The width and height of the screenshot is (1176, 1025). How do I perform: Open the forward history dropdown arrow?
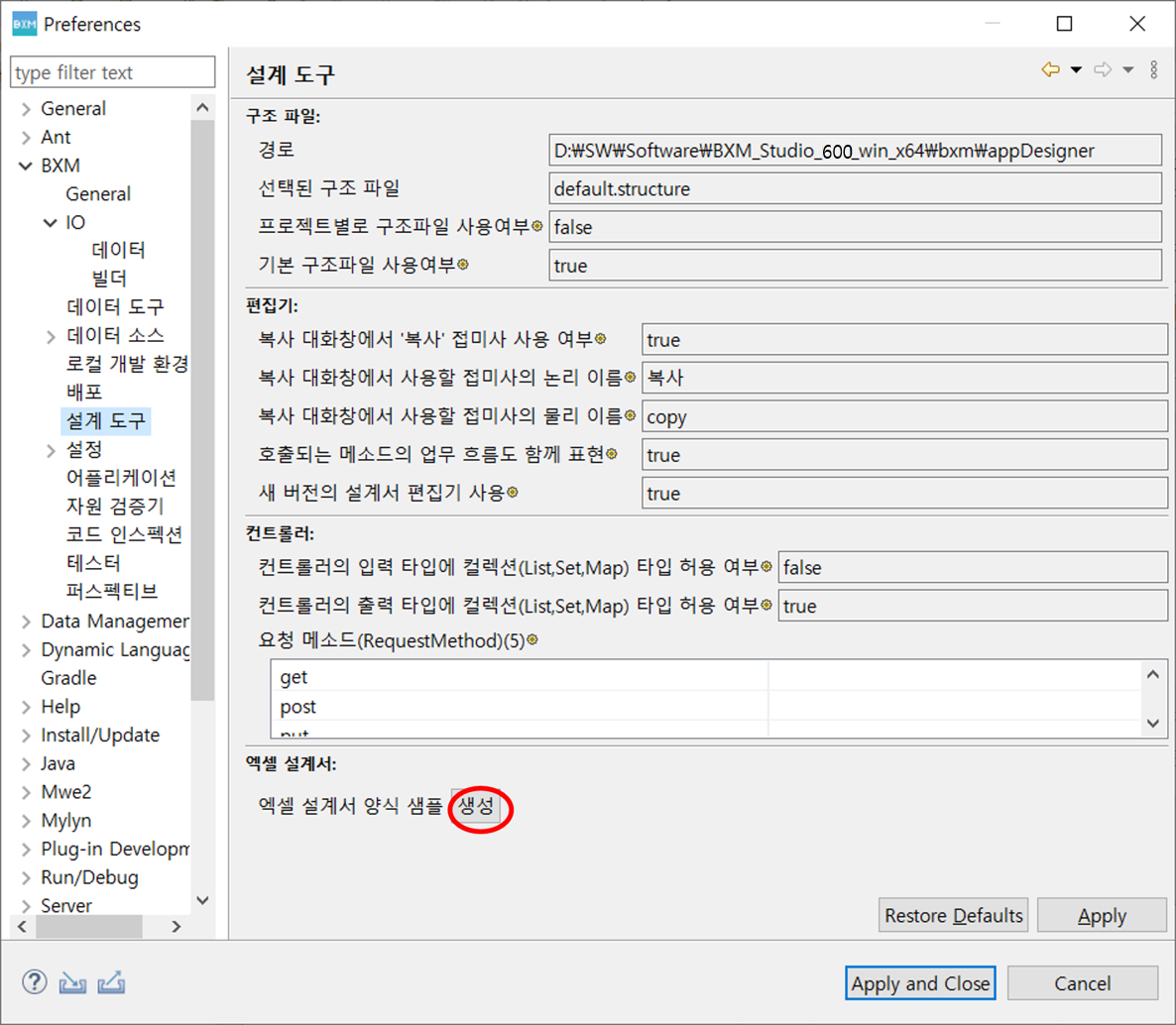pyautogui.click(x=1127, y=70)
